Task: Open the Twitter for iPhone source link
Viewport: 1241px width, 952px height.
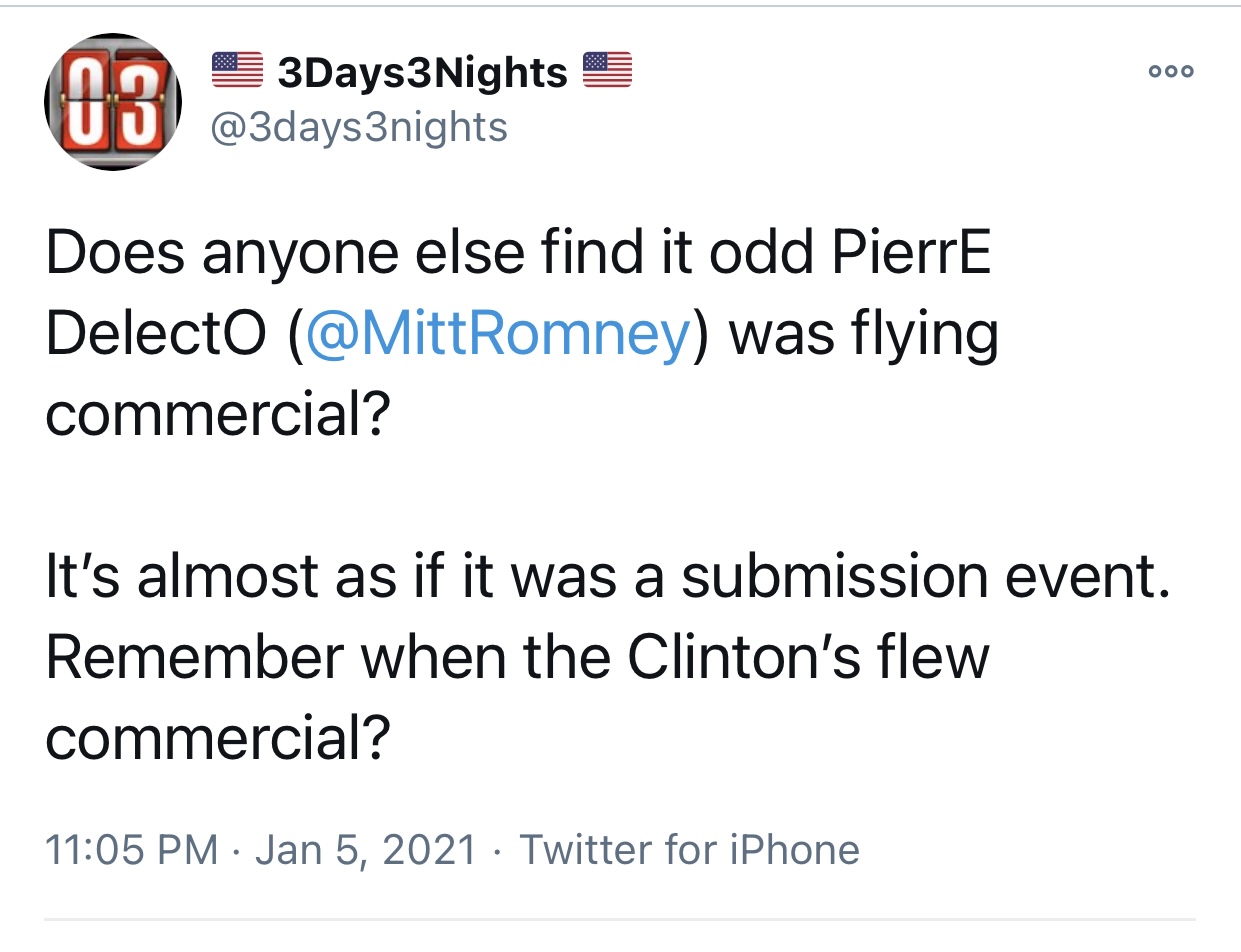Action: (689, 850)
